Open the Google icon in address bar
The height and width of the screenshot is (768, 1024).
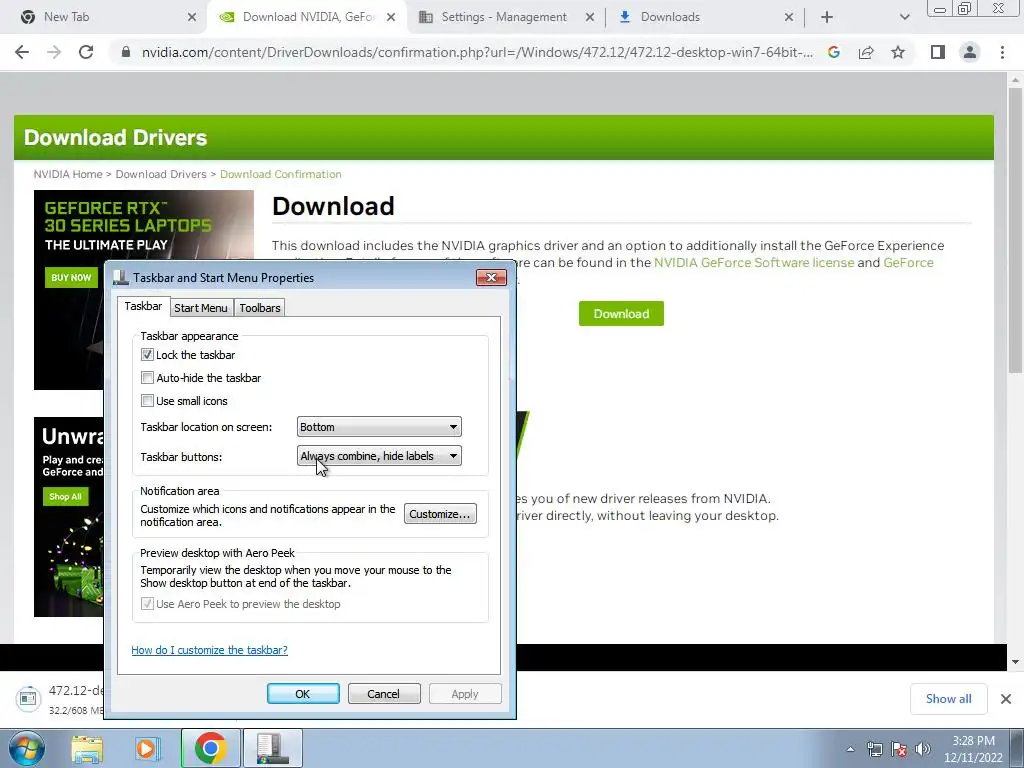(834, 52)
